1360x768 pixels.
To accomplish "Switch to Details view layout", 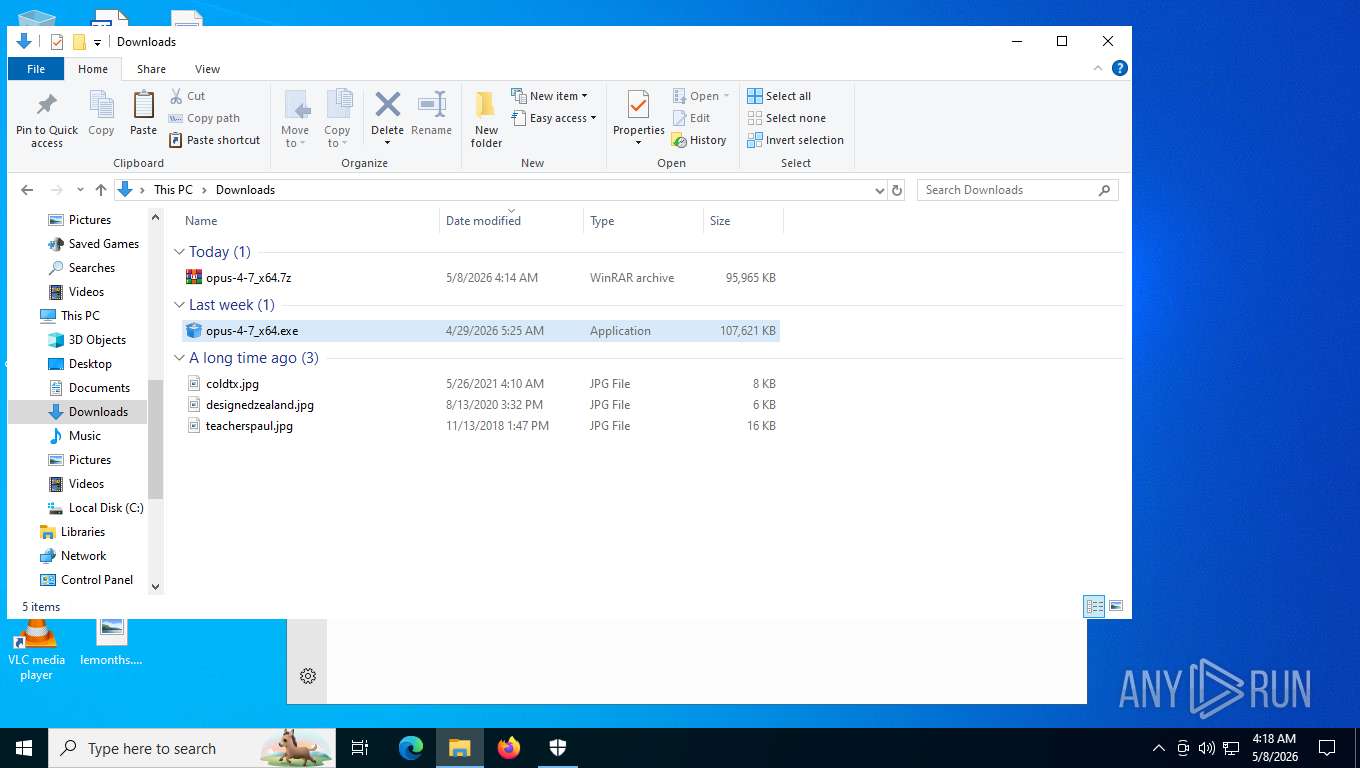I will click(1095, 606).
